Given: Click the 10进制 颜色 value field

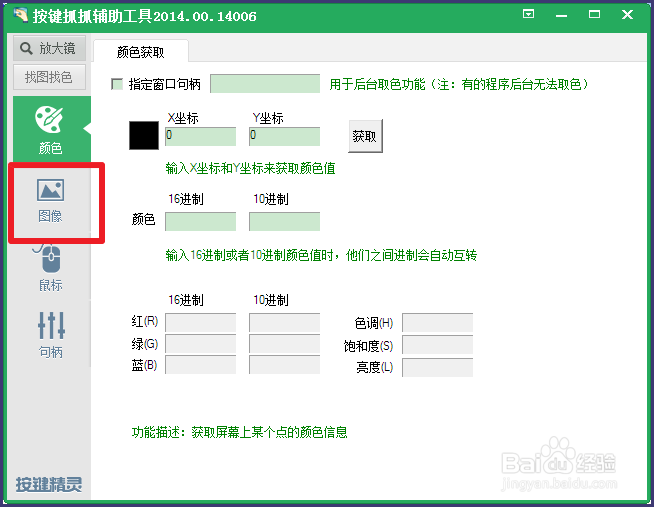Looking at the screenshot, I should pos(284,221).
